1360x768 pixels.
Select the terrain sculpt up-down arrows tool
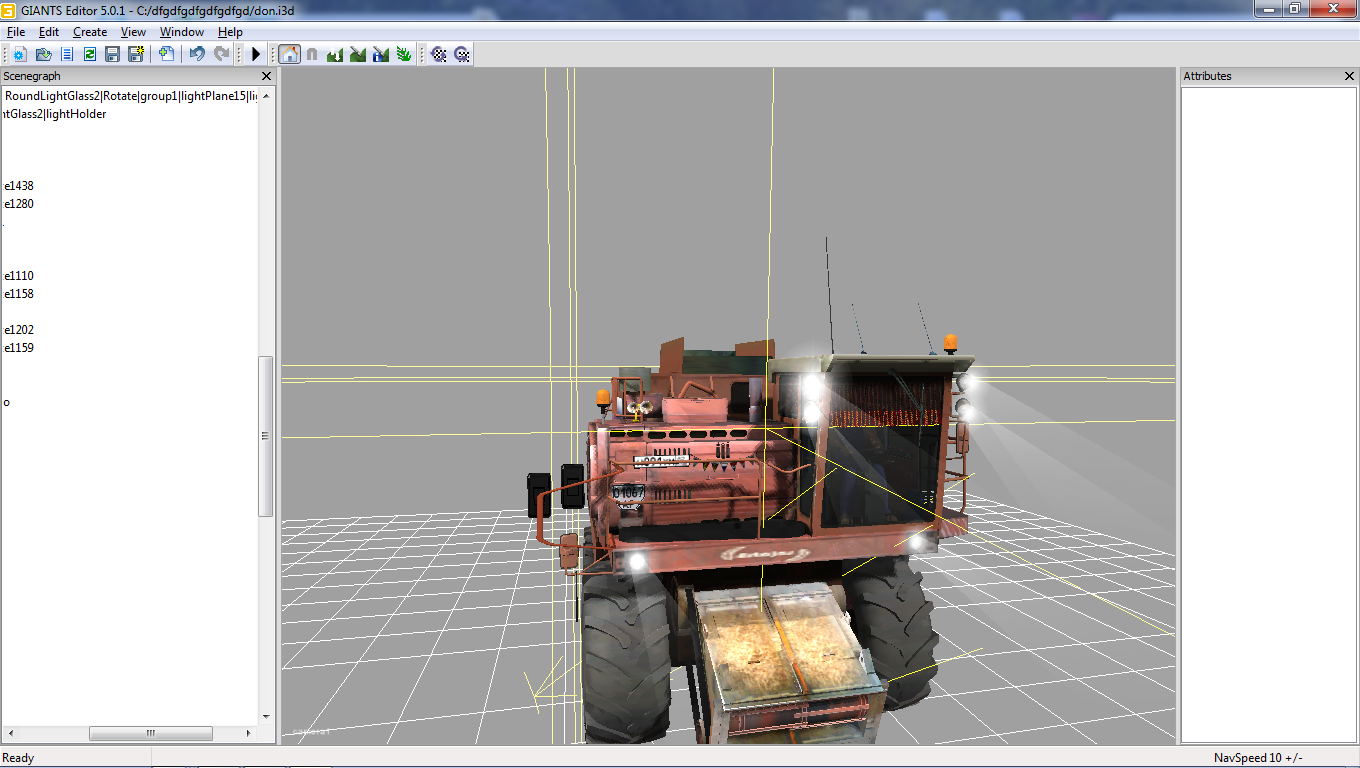click(335, 54)
